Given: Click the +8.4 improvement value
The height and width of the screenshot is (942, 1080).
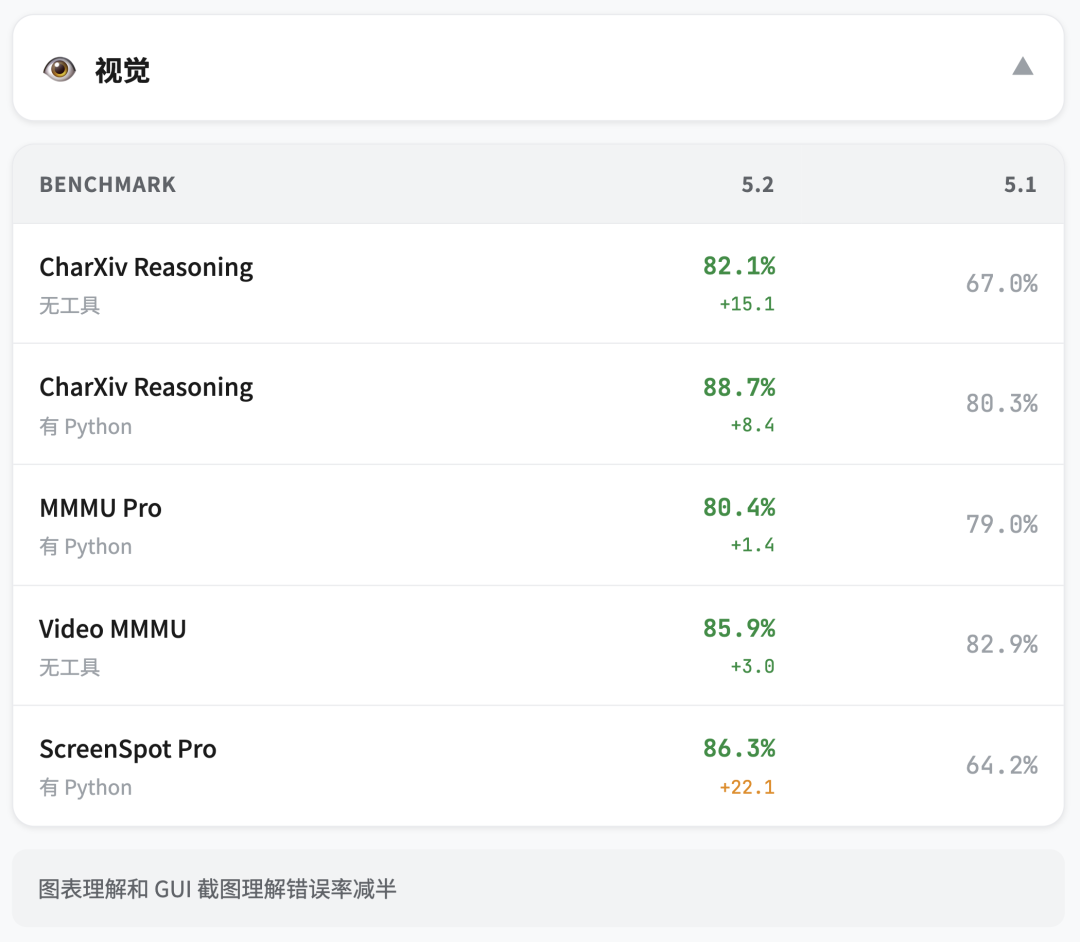Looking at the screenshot, I should pyautogui.click(x=753, y=425).
